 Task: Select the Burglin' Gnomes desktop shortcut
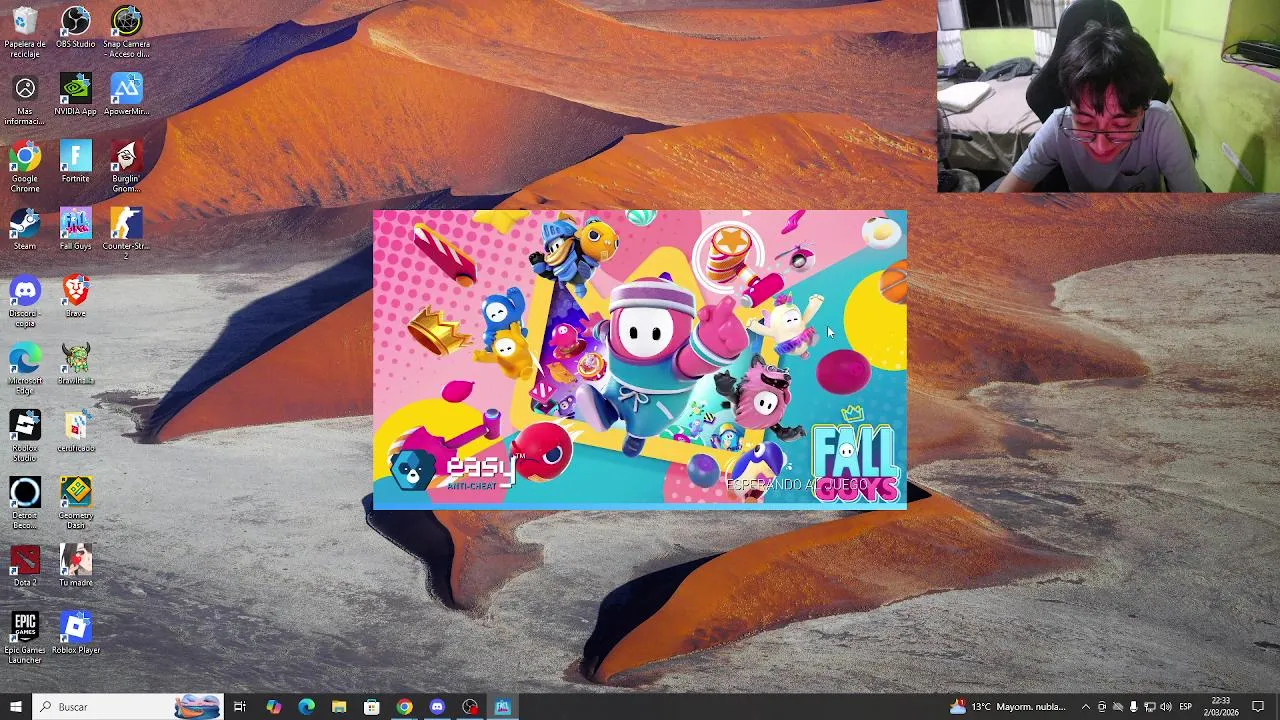tap(126, 167)
